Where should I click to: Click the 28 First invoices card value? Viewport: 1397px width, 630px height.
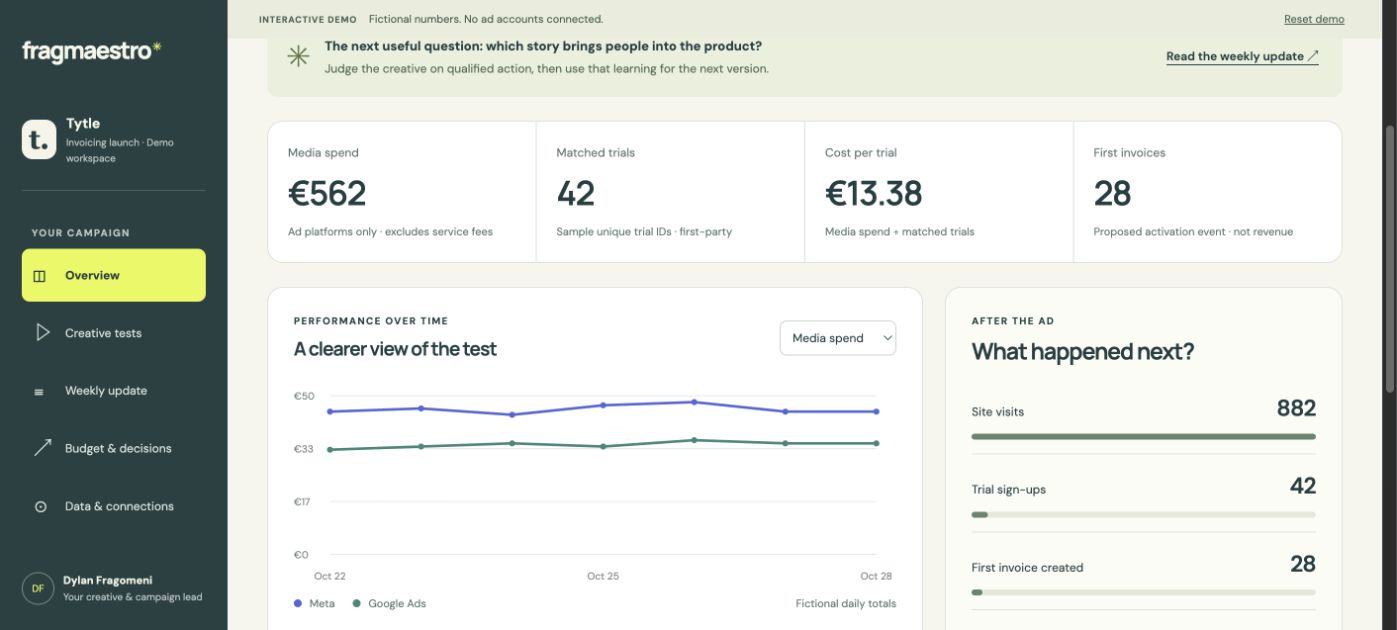(1112, 193)
